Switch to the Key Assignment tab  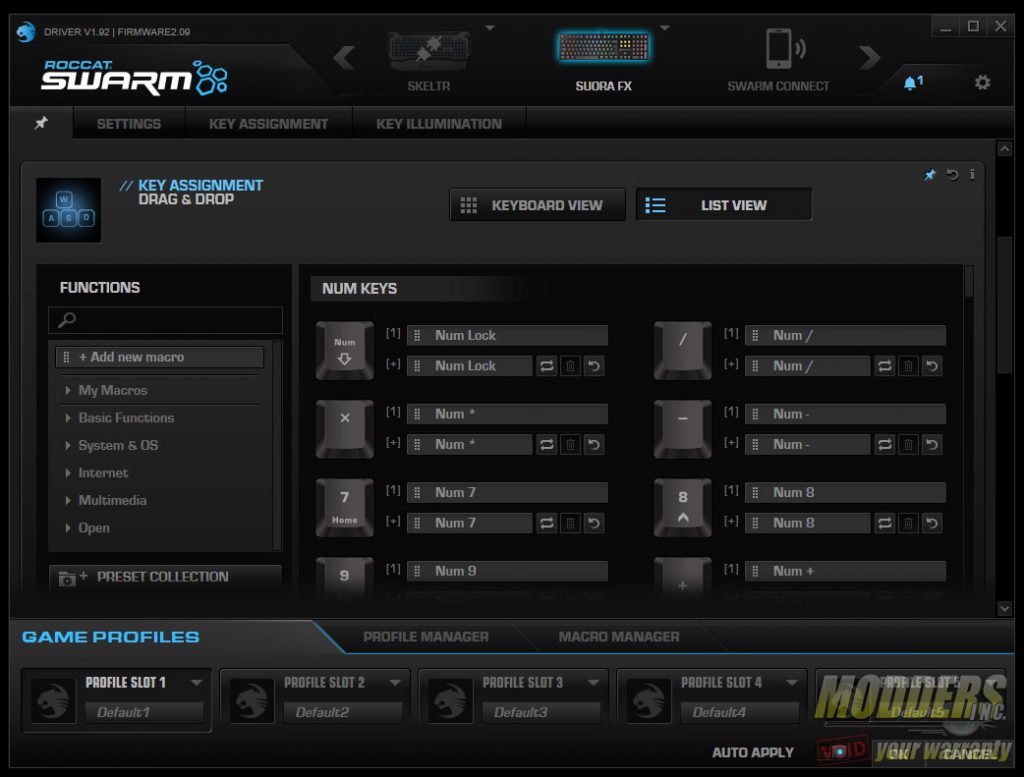268,123
